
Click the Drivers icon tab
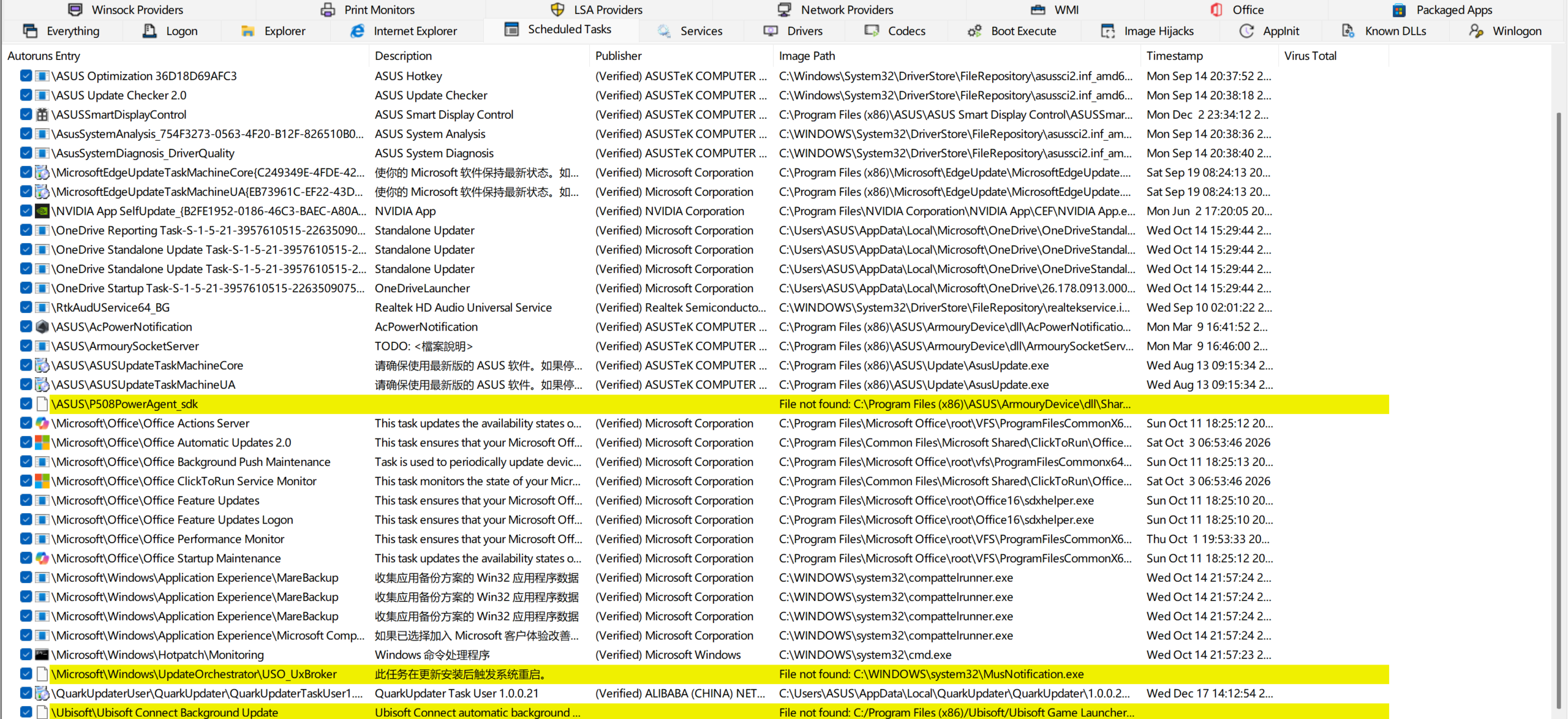(771, 31)
